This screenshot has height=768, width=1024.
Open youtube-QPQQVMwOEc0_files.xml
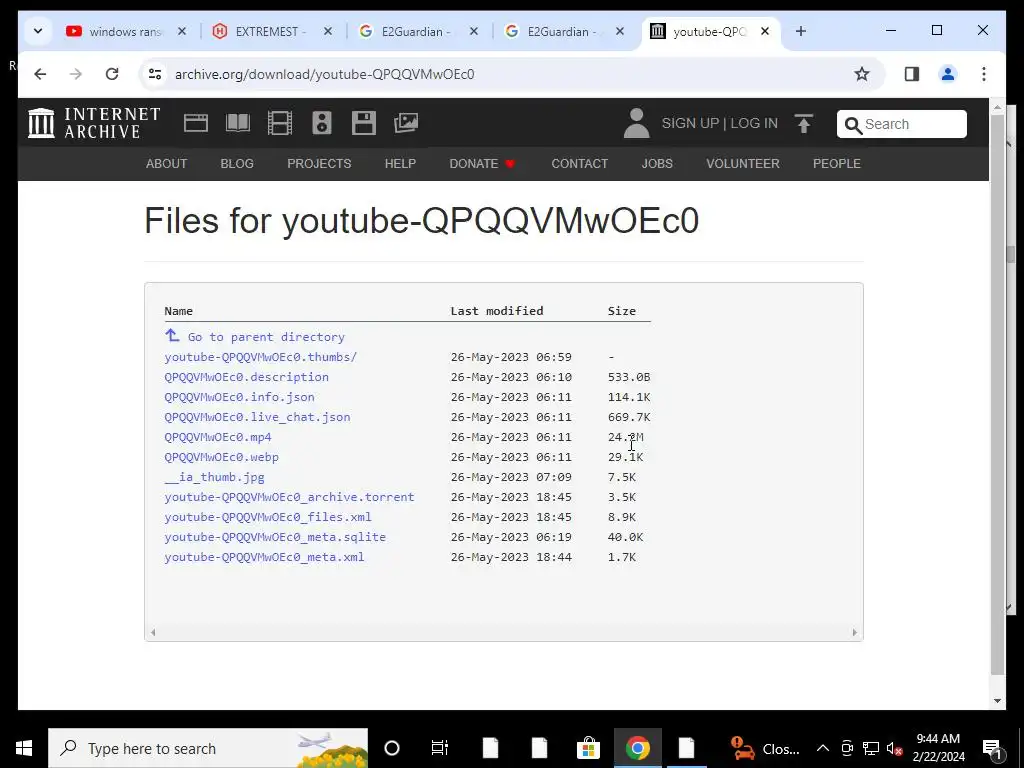(x=268, y=517)
